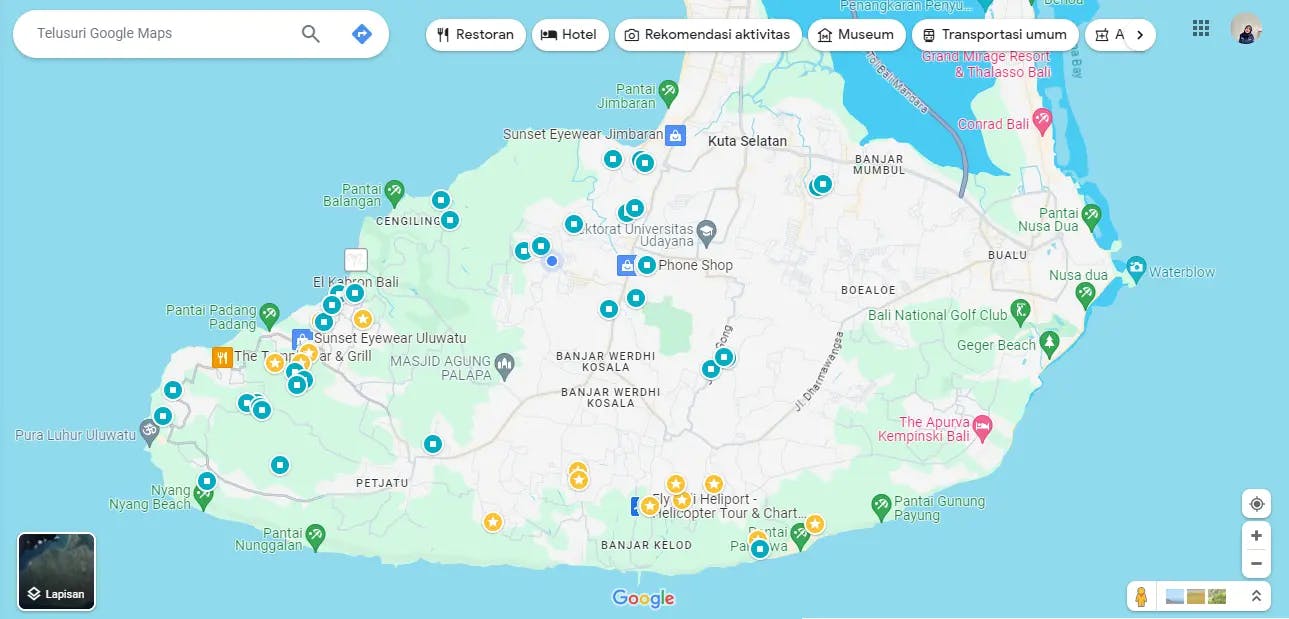Viewport: 1289px width, 619px height.
Task: Open the Geger Beach marker
Action: (x=1049, y=344)
